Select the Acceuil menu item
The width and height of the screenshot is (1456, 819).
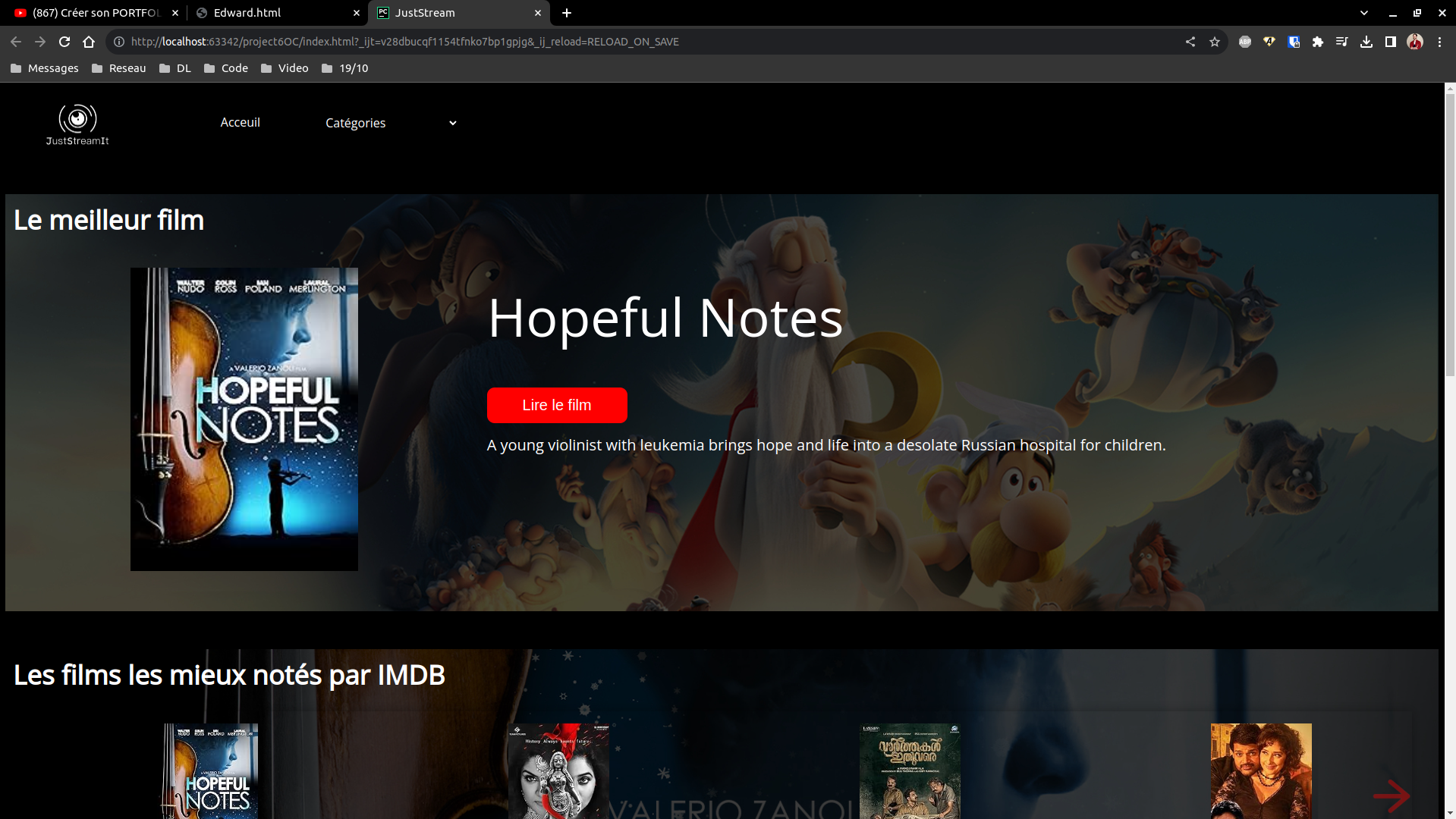[x=240, y=122]
